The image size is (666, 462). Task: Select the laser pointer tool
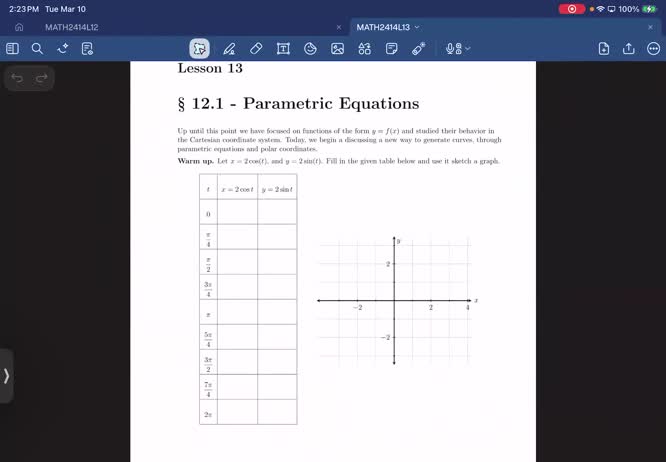[x=419, y=48]
